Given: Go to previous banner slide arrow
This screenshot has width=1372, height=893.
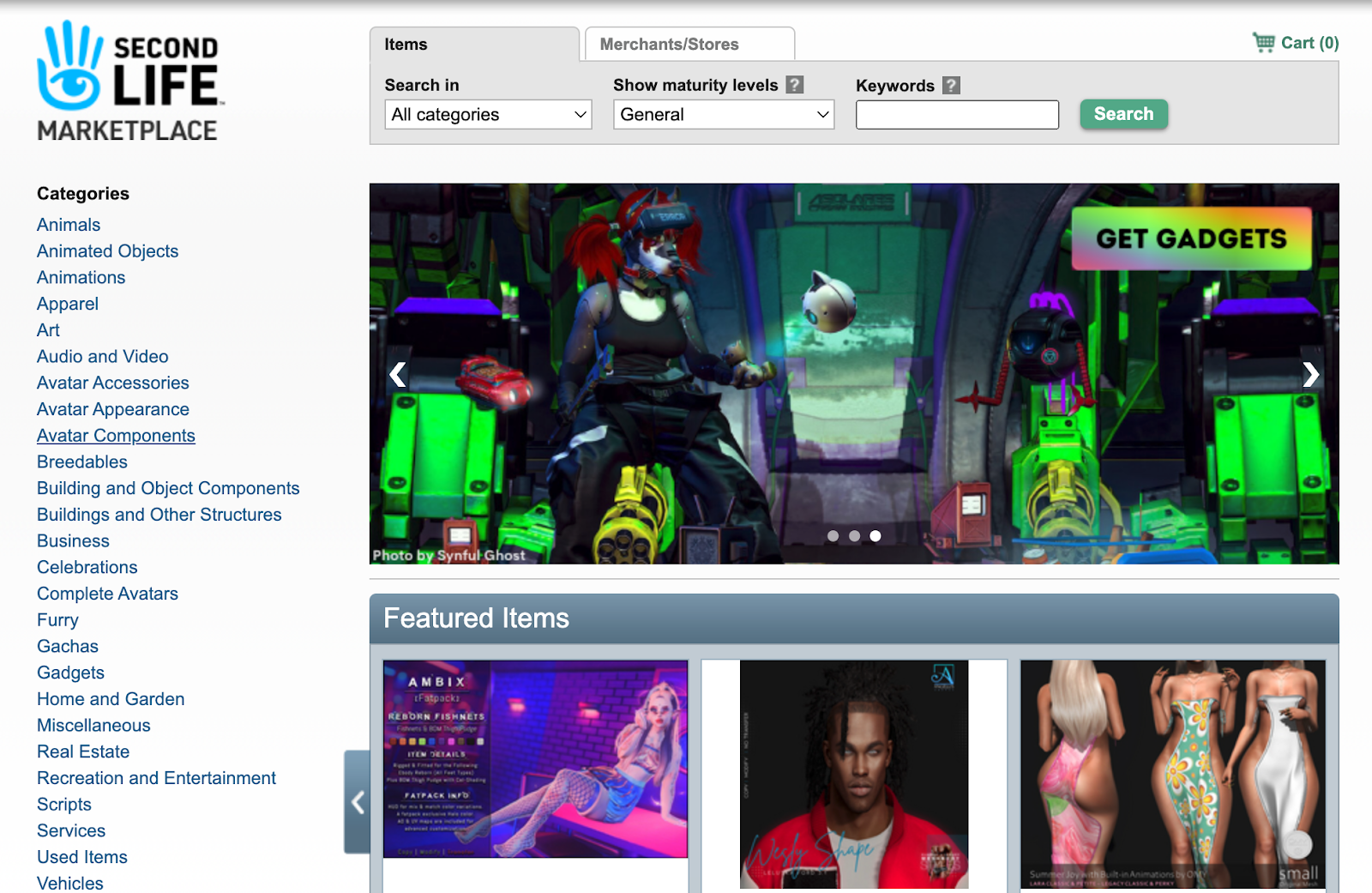Looking at the screenshot, I should [398, 374].
